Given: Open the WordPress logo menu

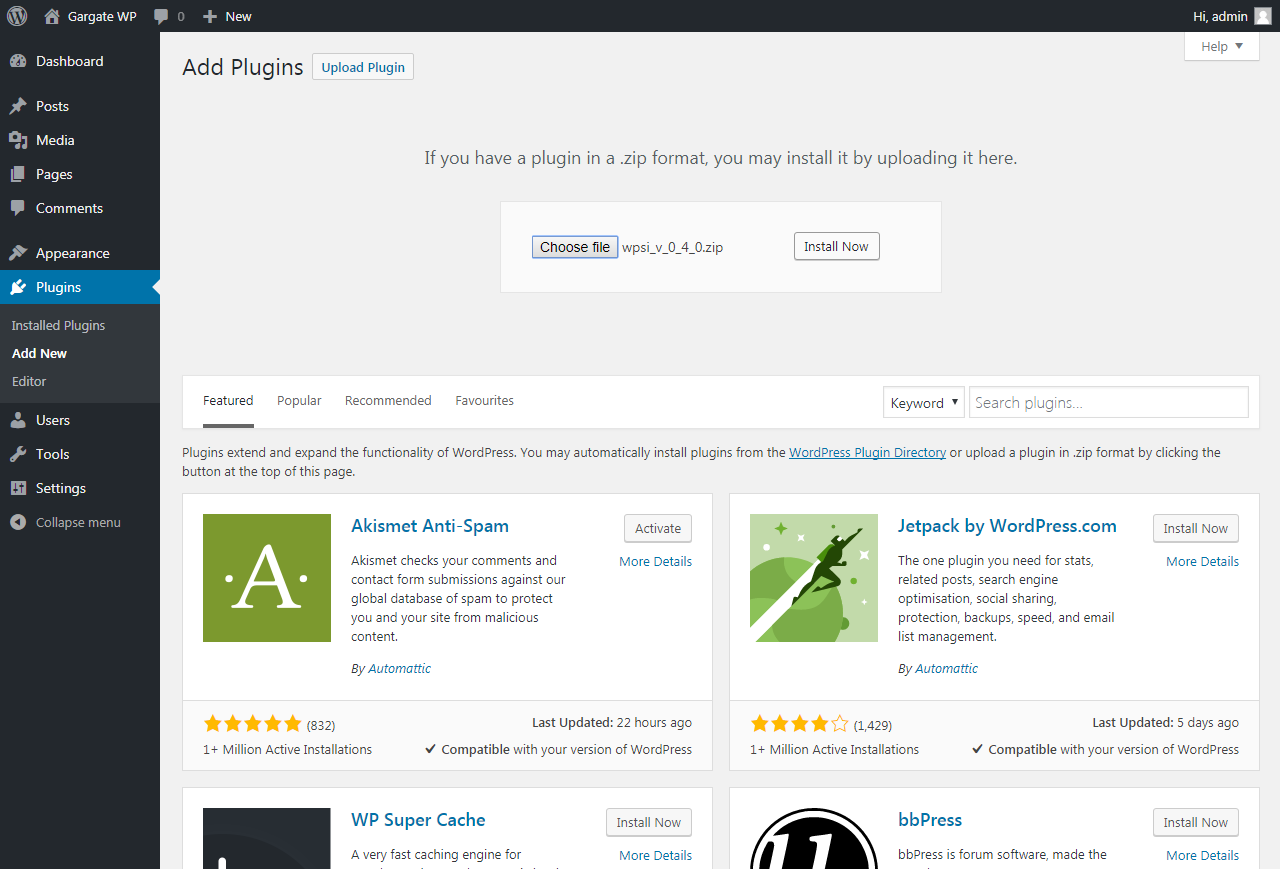Looking at the screenshot, I should click(x=17, y=16).
